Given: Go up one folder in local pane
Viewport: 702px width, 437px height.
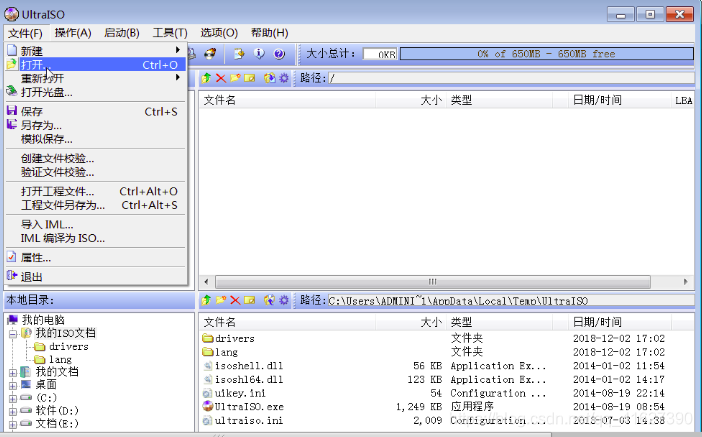Looking at the screenshot, I should click(206, 300).
